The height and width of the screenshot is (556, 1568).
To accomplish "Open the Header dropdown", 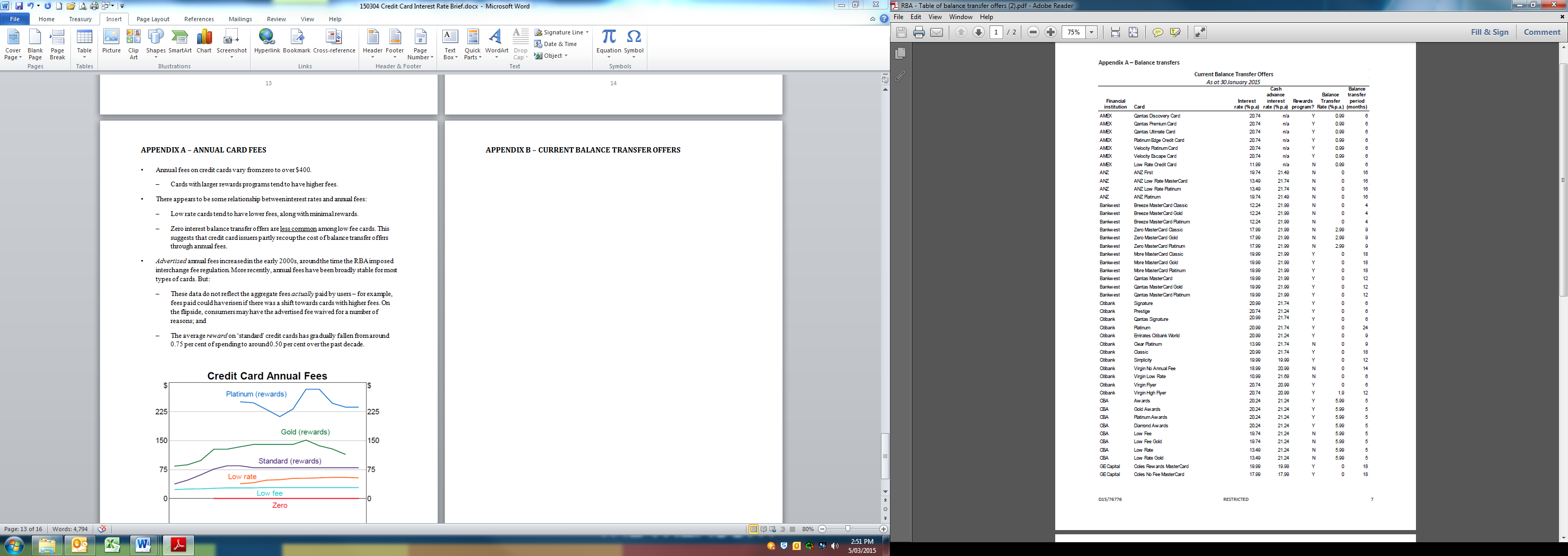I will 372,44.
